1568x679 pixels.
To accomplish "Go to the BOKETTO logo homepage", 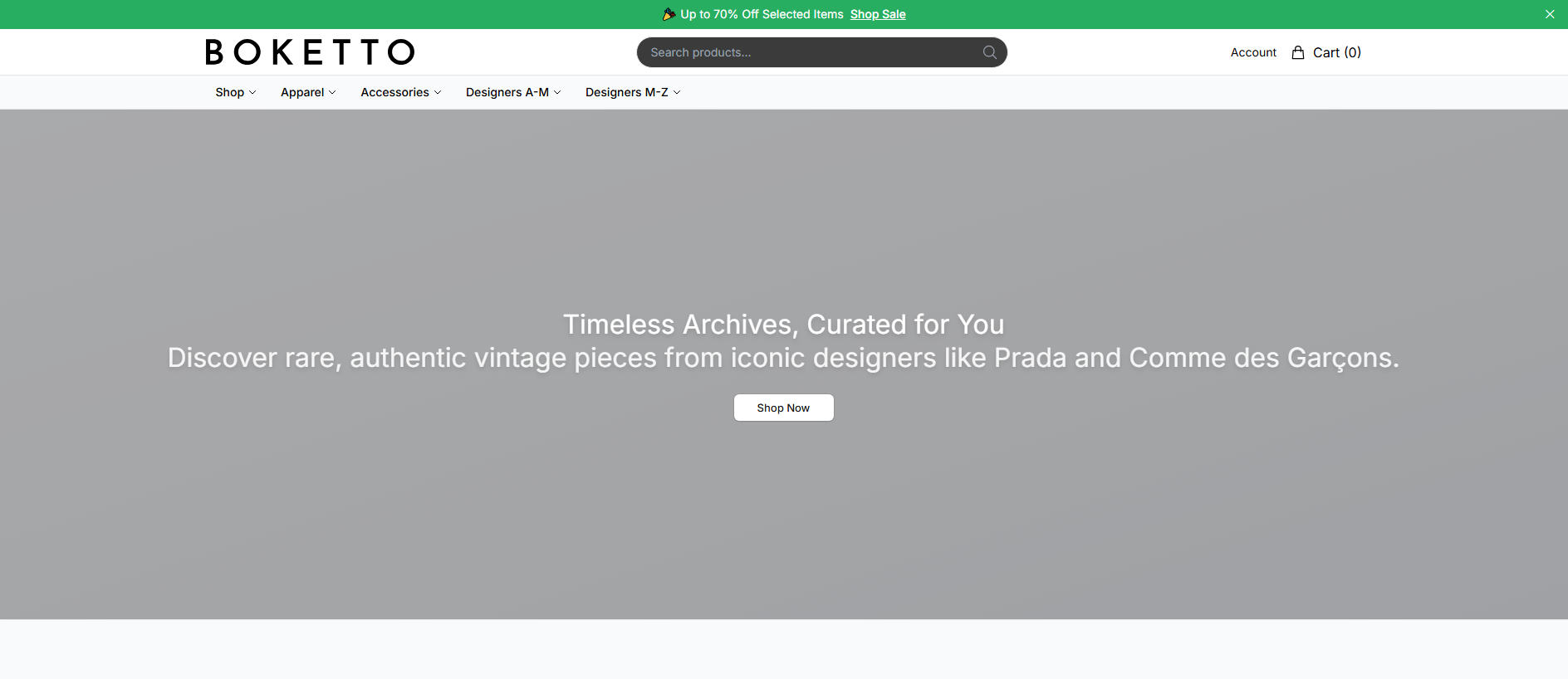I will click(x=310, y=52).
